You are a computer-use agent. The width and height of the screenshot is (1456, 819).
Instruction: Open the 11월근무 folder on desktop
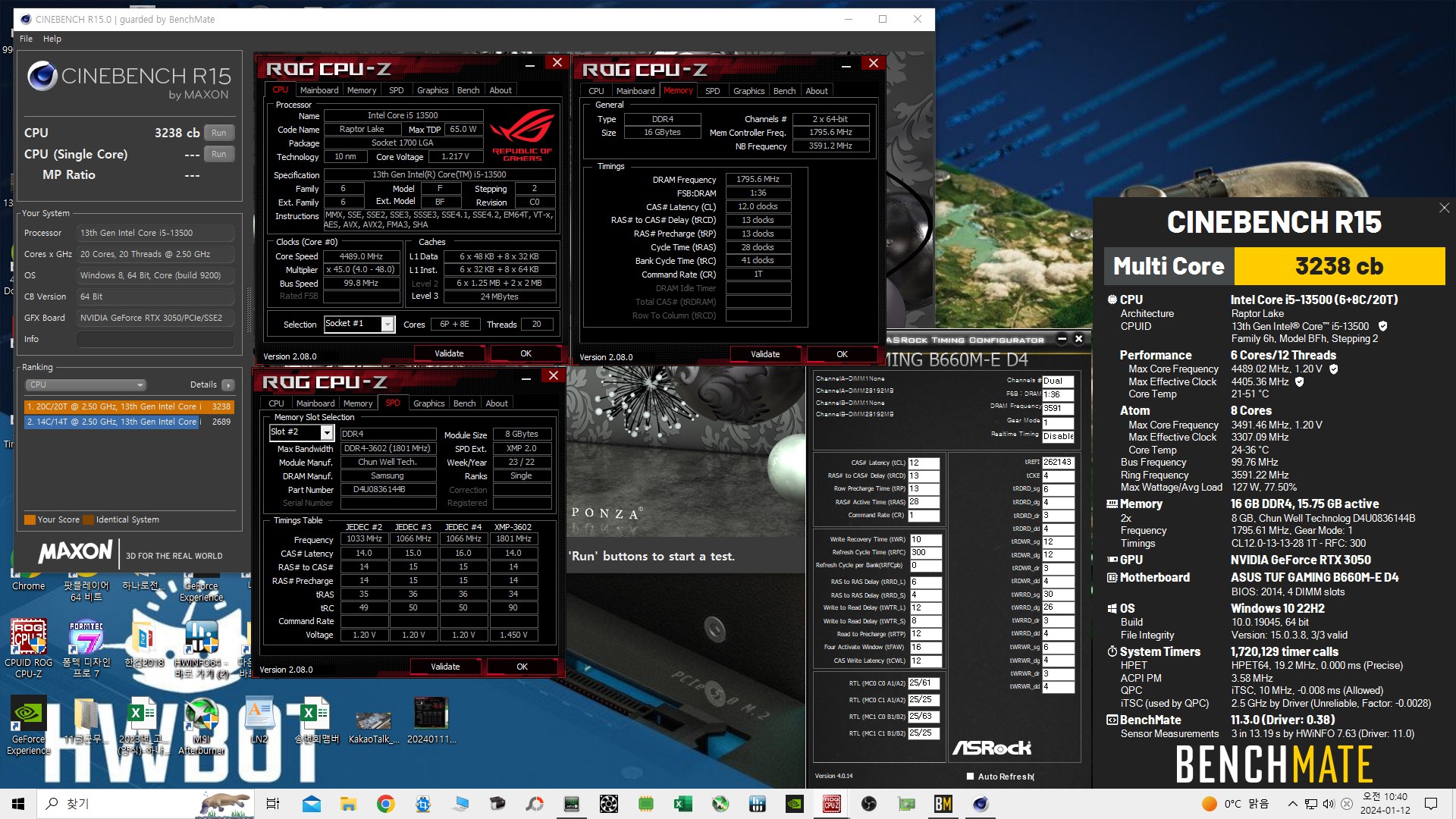86,720
